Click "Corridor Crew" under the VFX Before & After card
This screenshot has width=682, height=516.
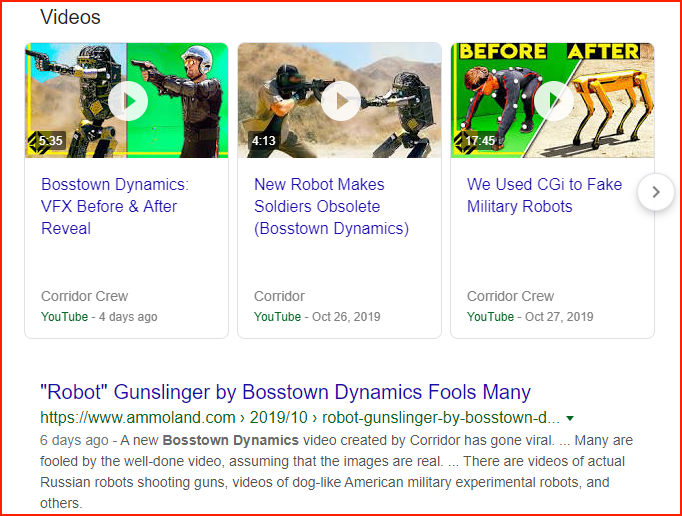click(84, 296)
